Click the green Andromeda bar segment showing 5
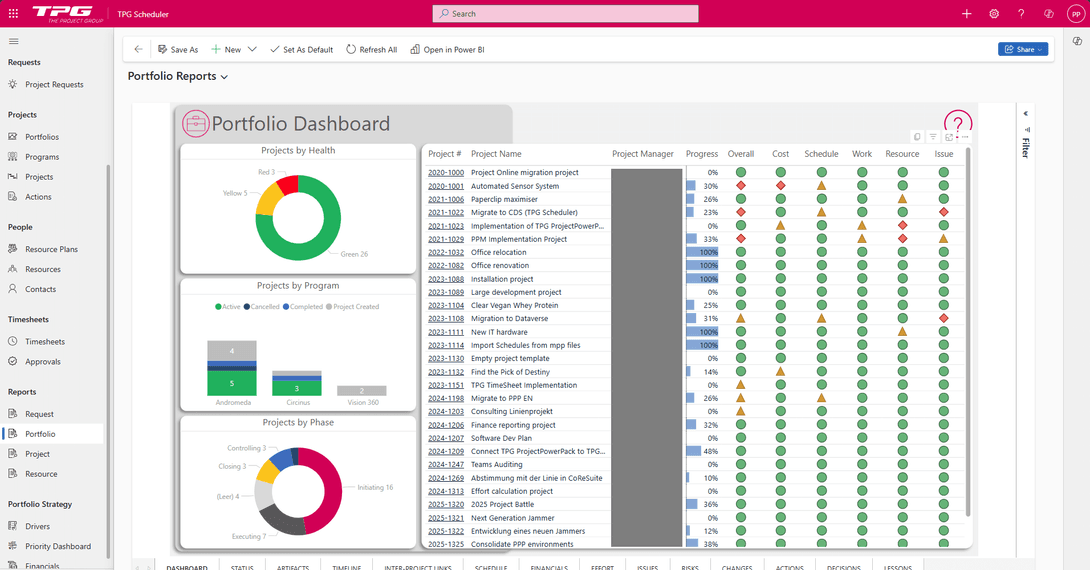The height and width of the screenshot is (570, 1090). pos(232,384)
